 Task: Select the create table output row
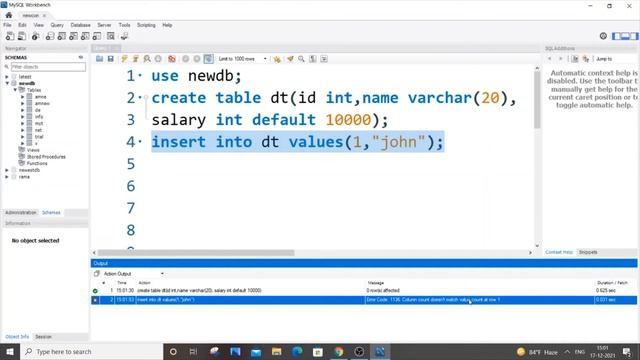(364, 291)
